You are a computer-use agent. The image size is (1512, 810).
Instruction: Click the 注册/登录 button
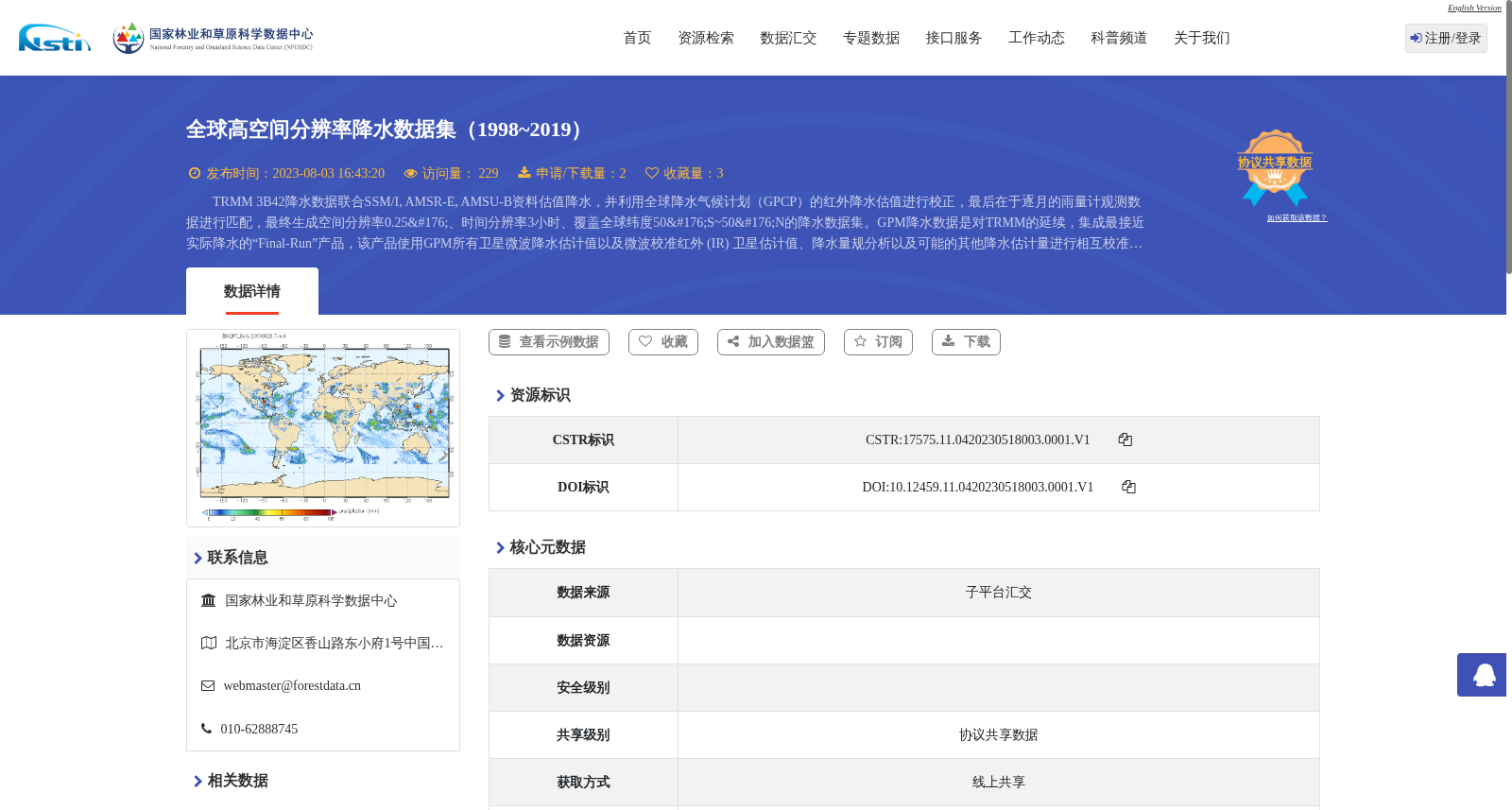pos(1446,38)
